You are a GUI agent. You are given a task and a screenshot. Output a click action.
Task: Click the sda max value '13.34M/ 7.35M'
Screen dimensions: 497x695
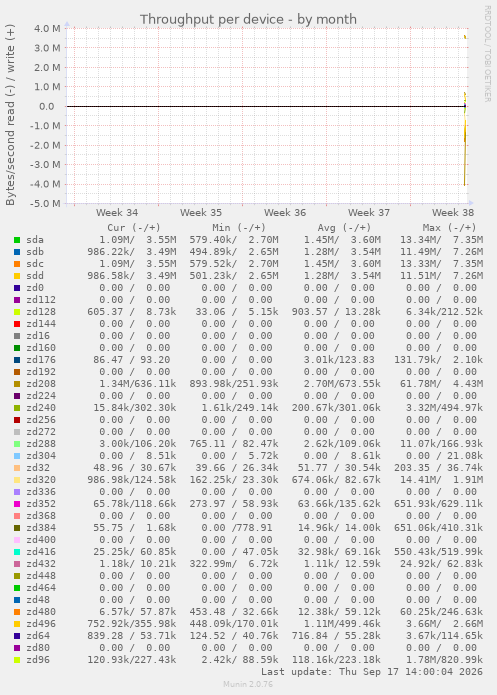point(442,240)
